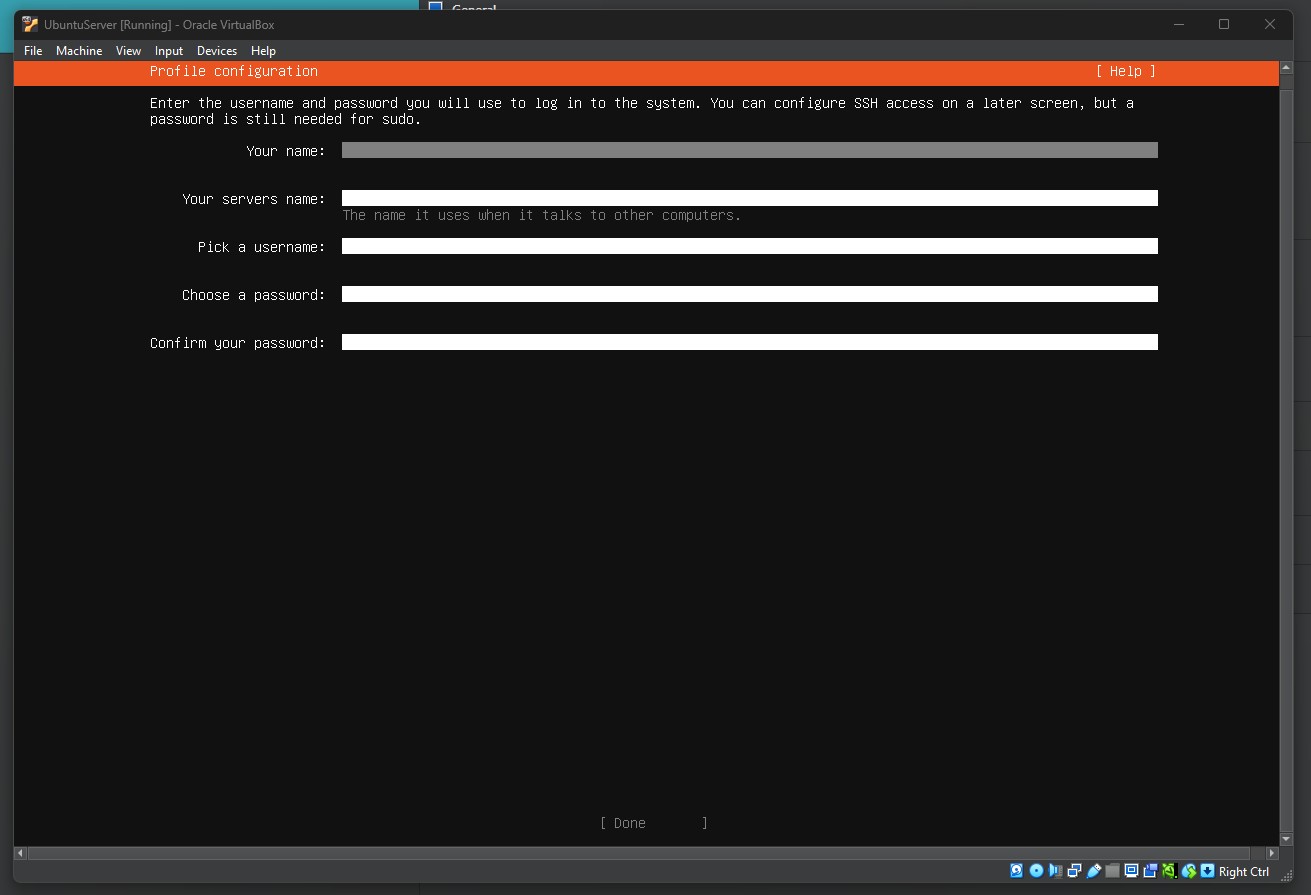This screenshot has width=1311, height=895.
Task: Open the View menu
Action: pos(128,50)
